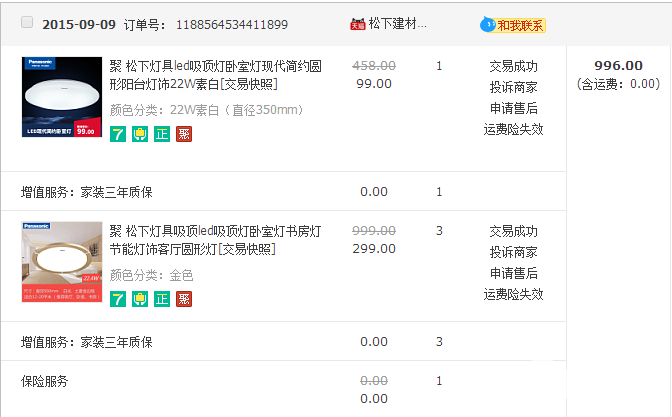
Task: Click the yellow guarantee badge on first item
Action: click(140, 133)
